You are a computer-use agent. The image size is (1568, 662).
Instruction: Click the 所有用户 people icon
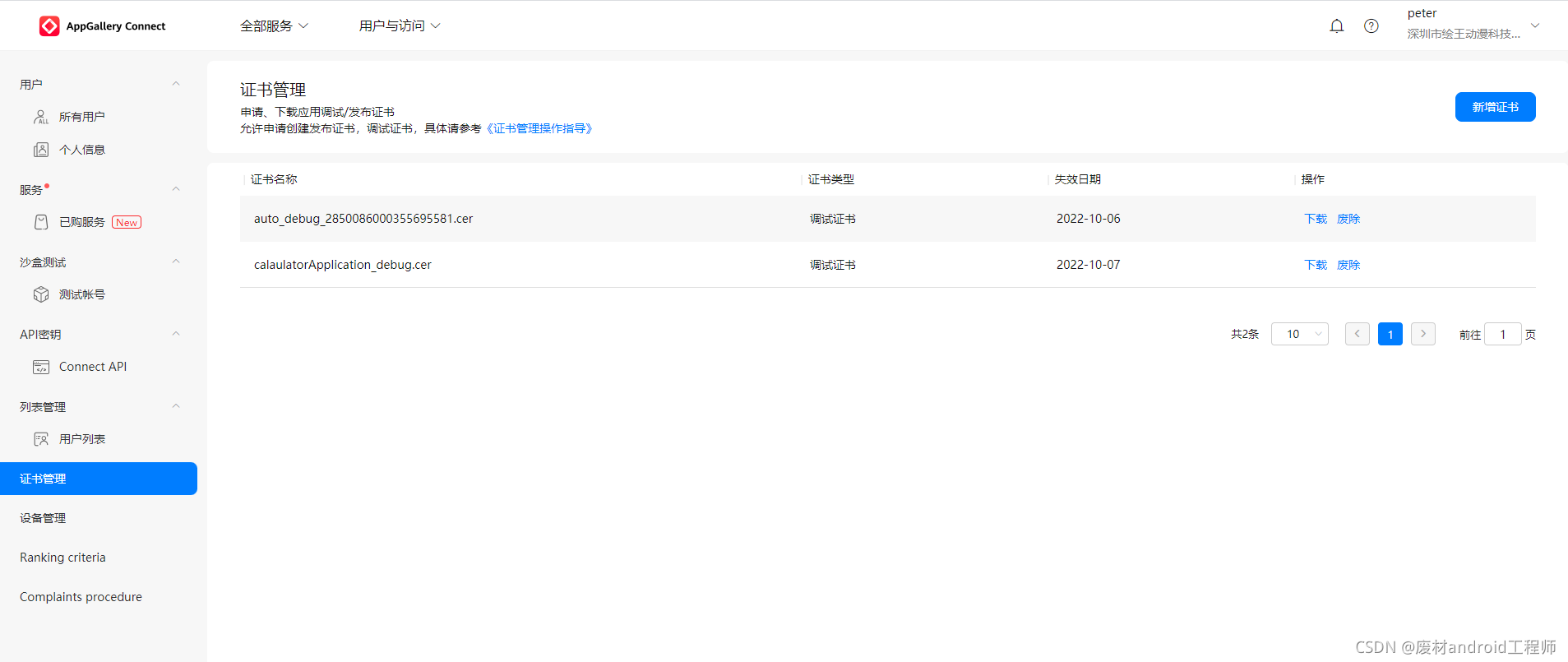tap(41, 117)
